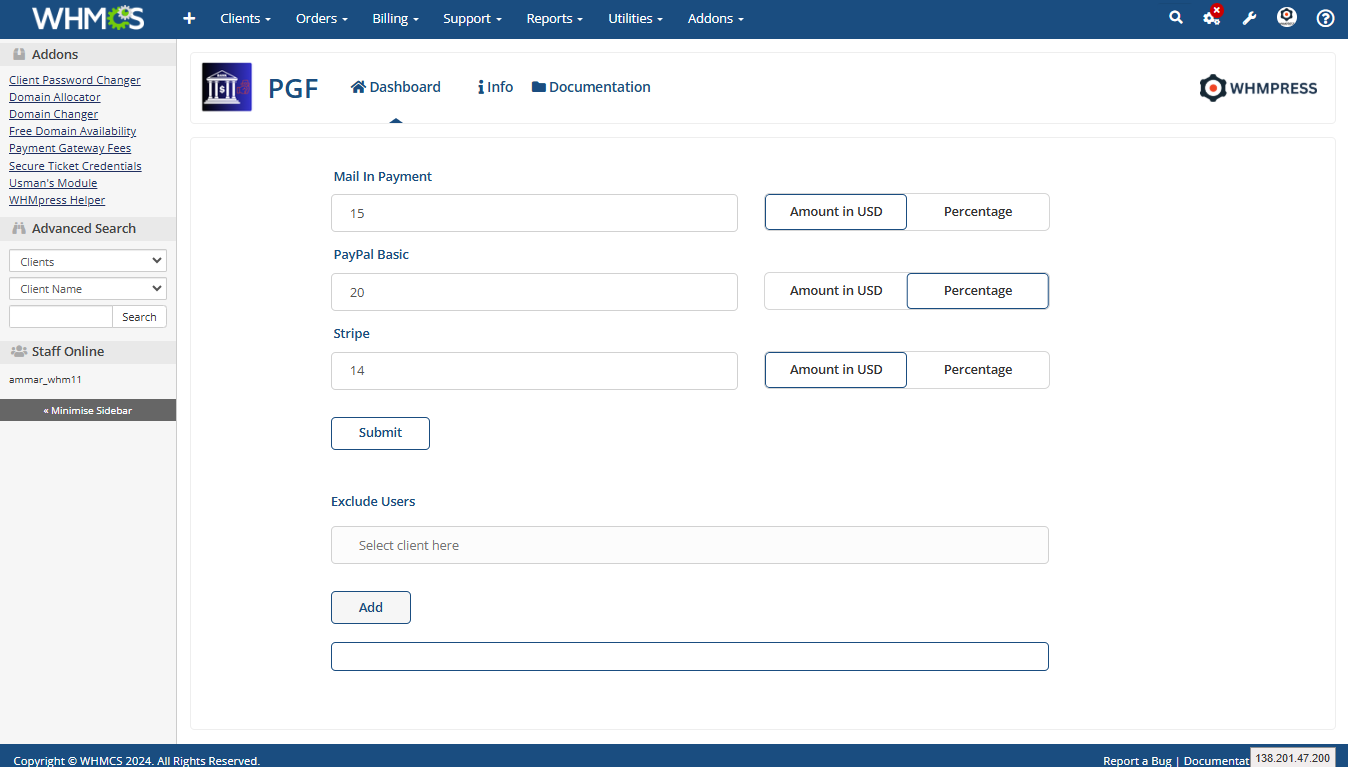Click the PGF module logo image
This screenshot has height=767, width=1348.
(227, 87)
